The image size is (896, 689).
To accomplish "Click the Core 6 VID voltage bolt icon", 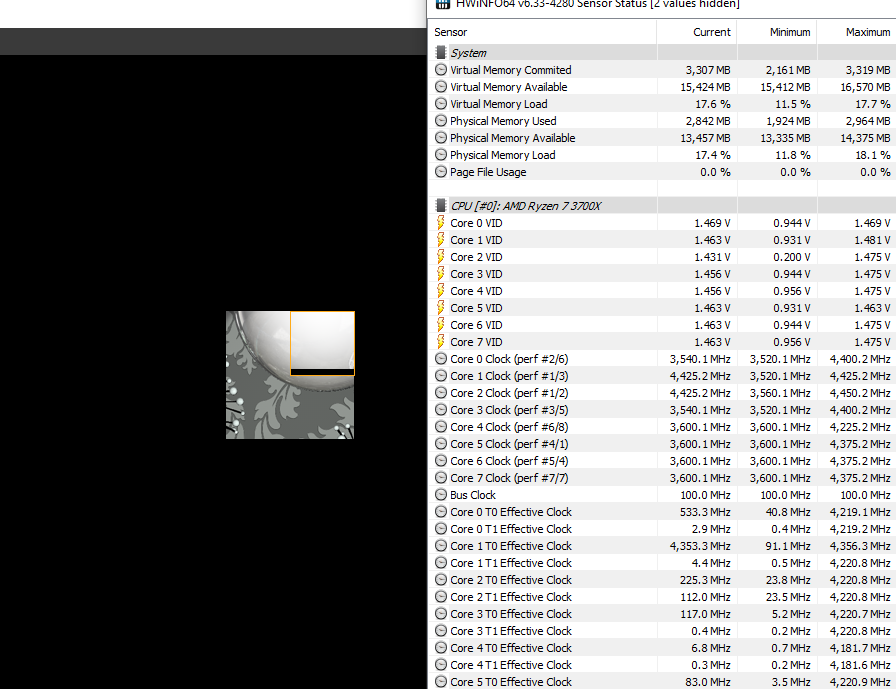I will pos(441,325).
